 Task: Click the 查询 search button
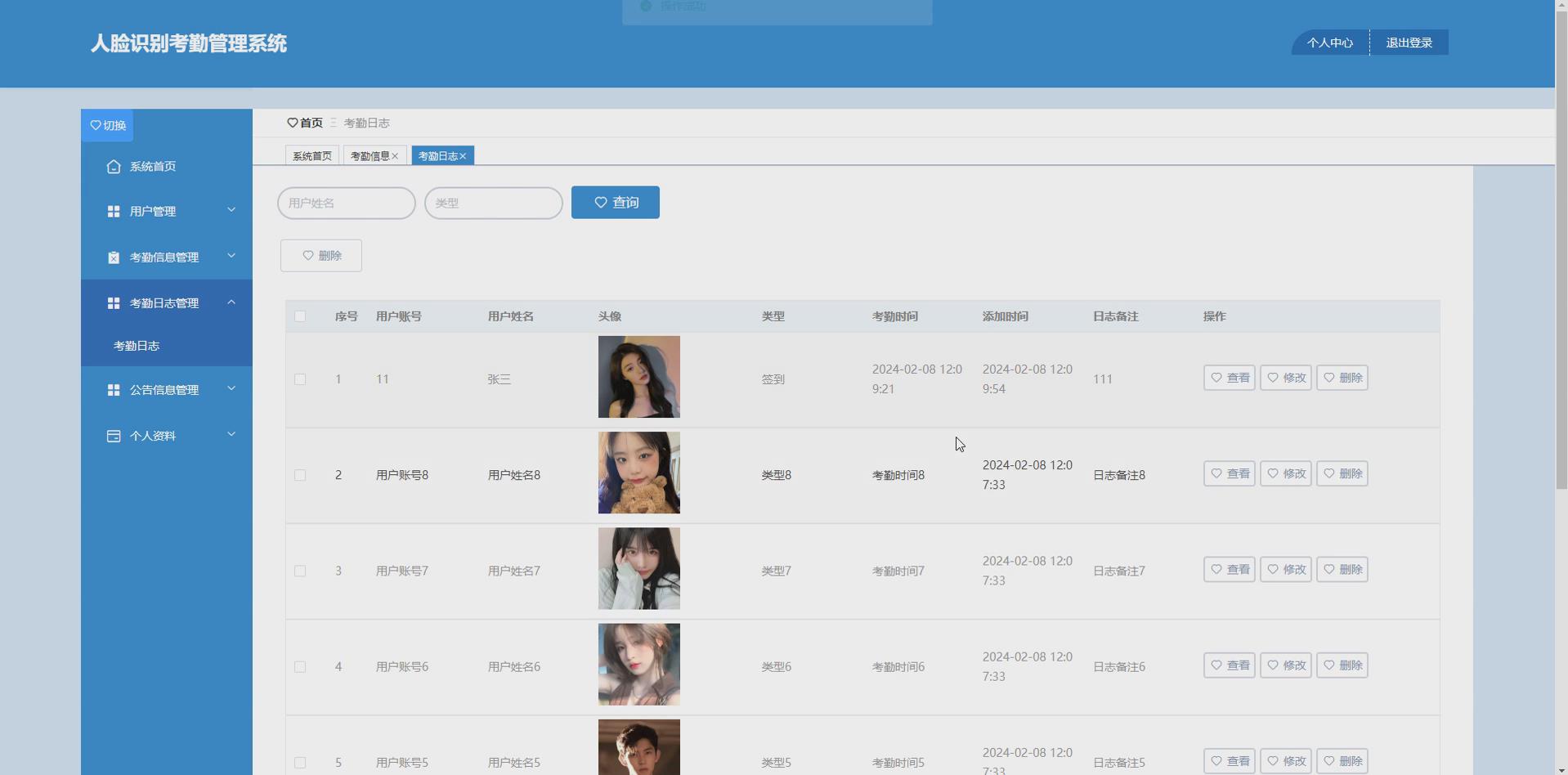point(616,203)
